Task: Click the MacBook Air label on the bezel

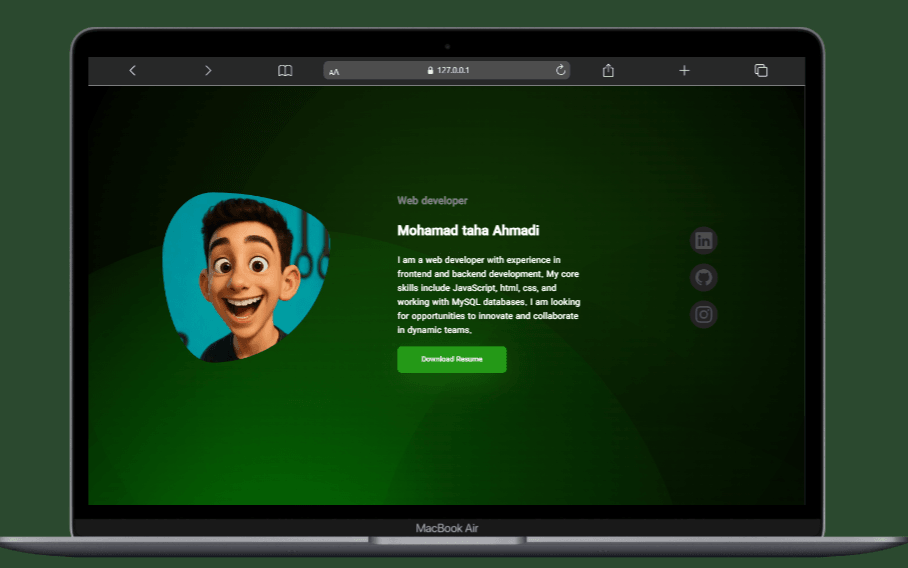Action: click(x=446, y=528)
